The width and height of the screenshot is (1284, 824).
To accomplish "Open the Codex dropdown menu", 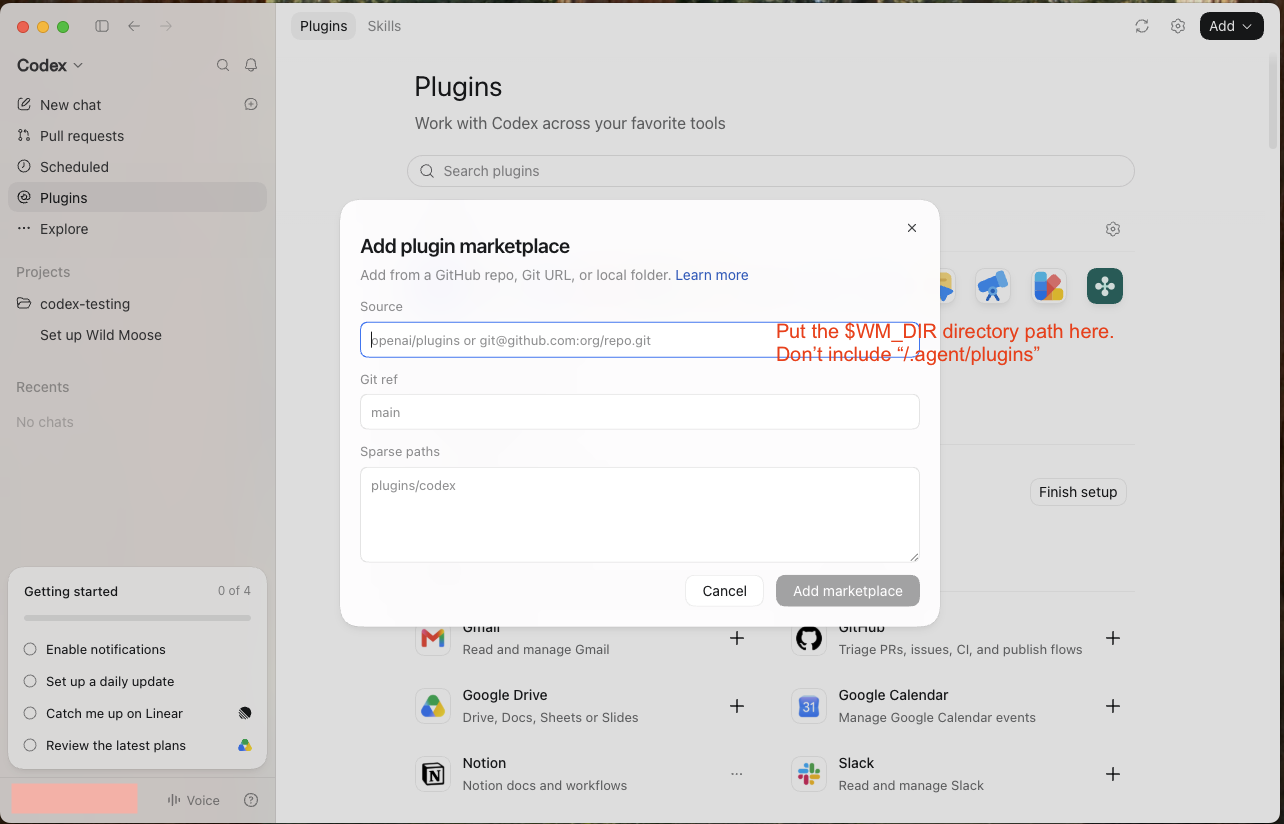I will pyautogui.click(x=50, y=65).
